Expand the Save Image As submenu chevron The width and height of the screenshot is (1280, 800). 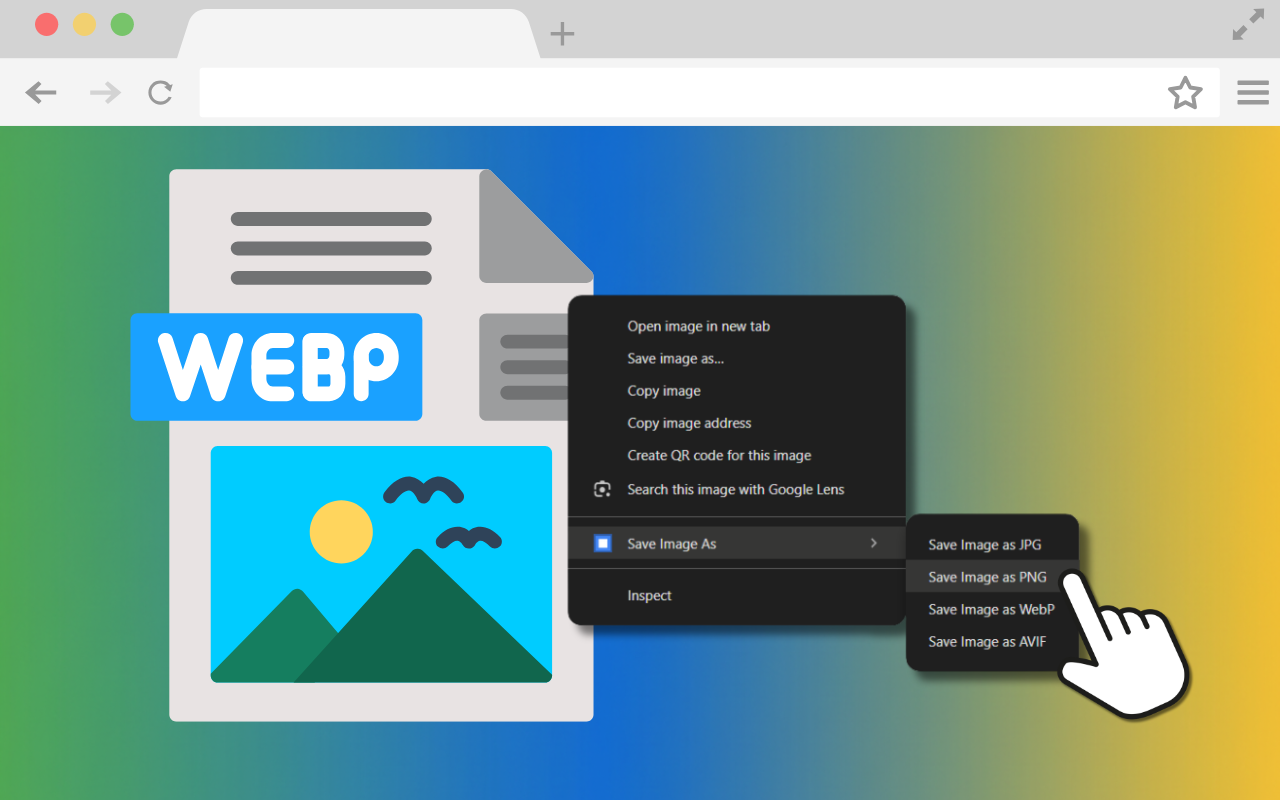pyautogui.click(x=874, y=543)
